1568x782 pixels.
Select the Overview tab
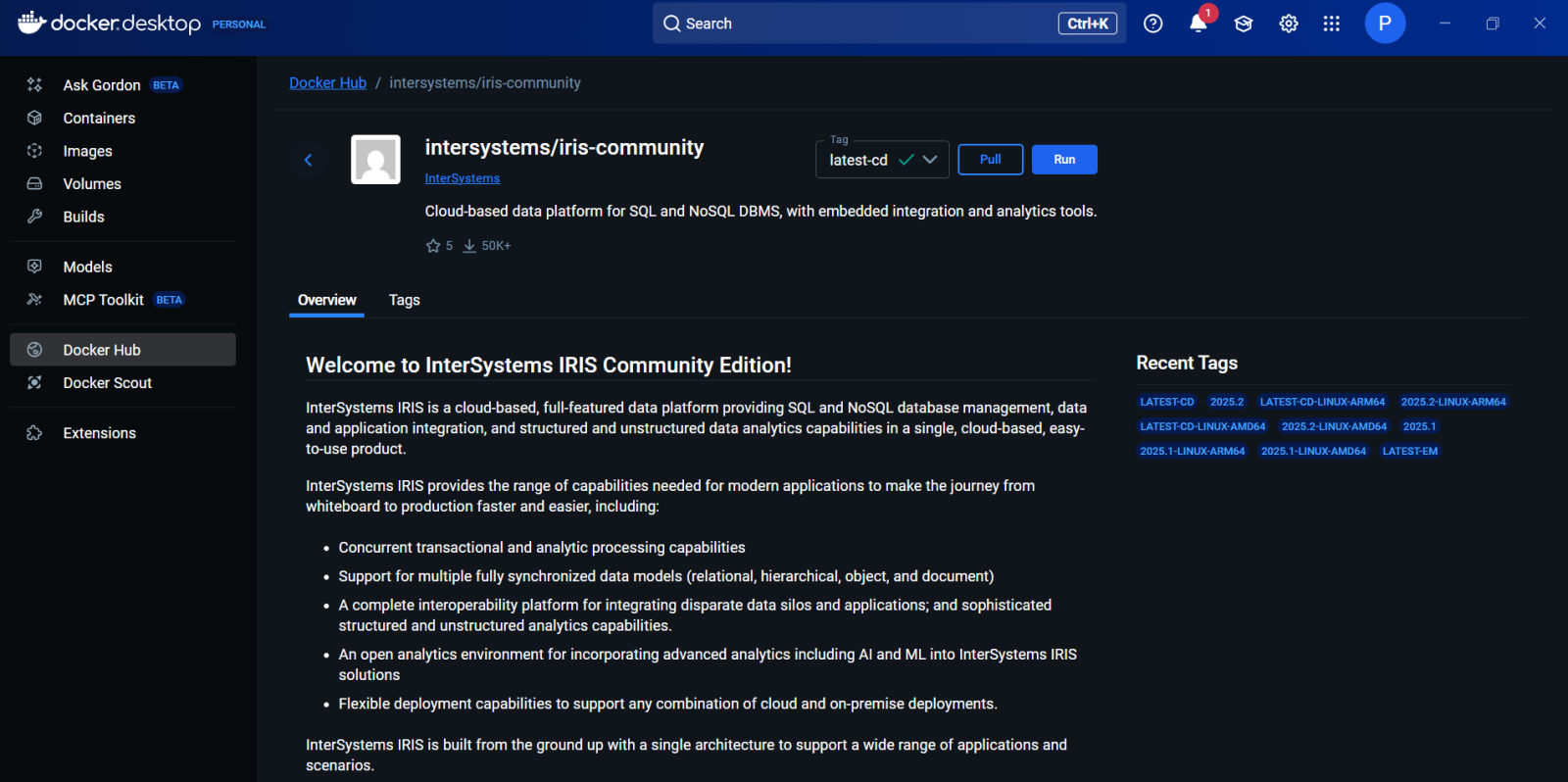(x=326, y=300)
